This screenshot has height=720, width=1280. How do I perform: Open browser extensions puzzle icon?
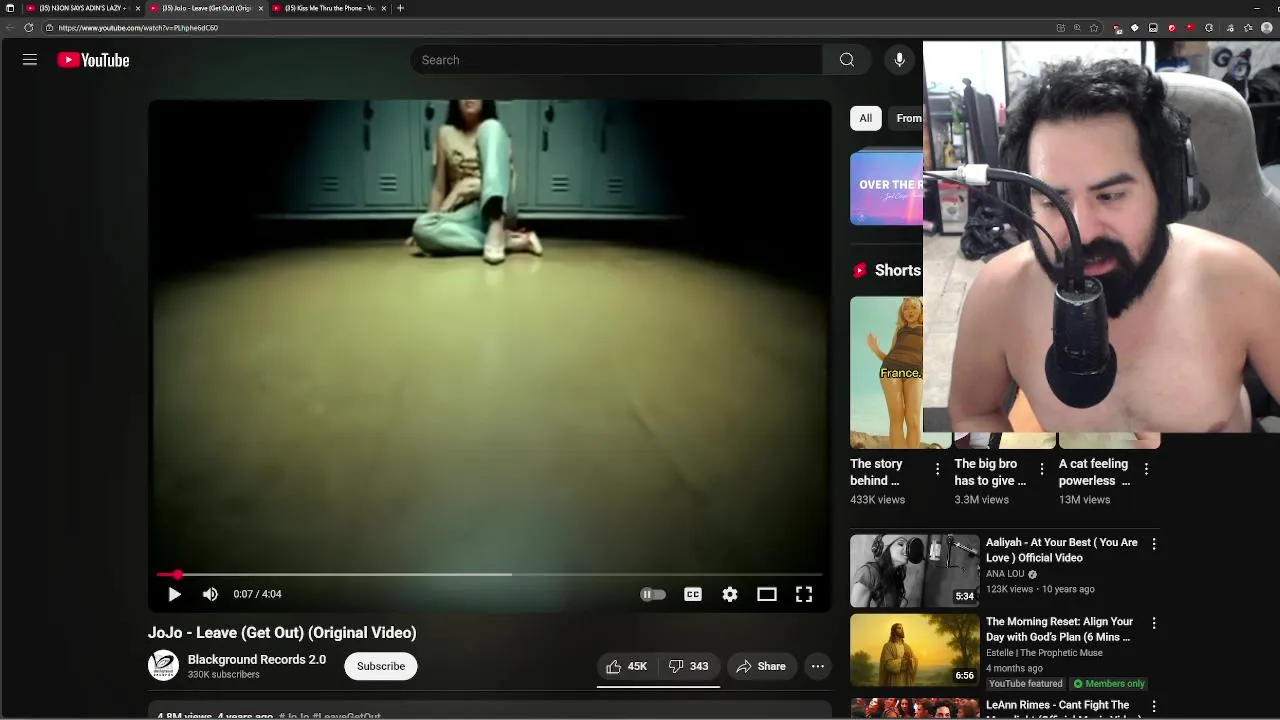1209,28
